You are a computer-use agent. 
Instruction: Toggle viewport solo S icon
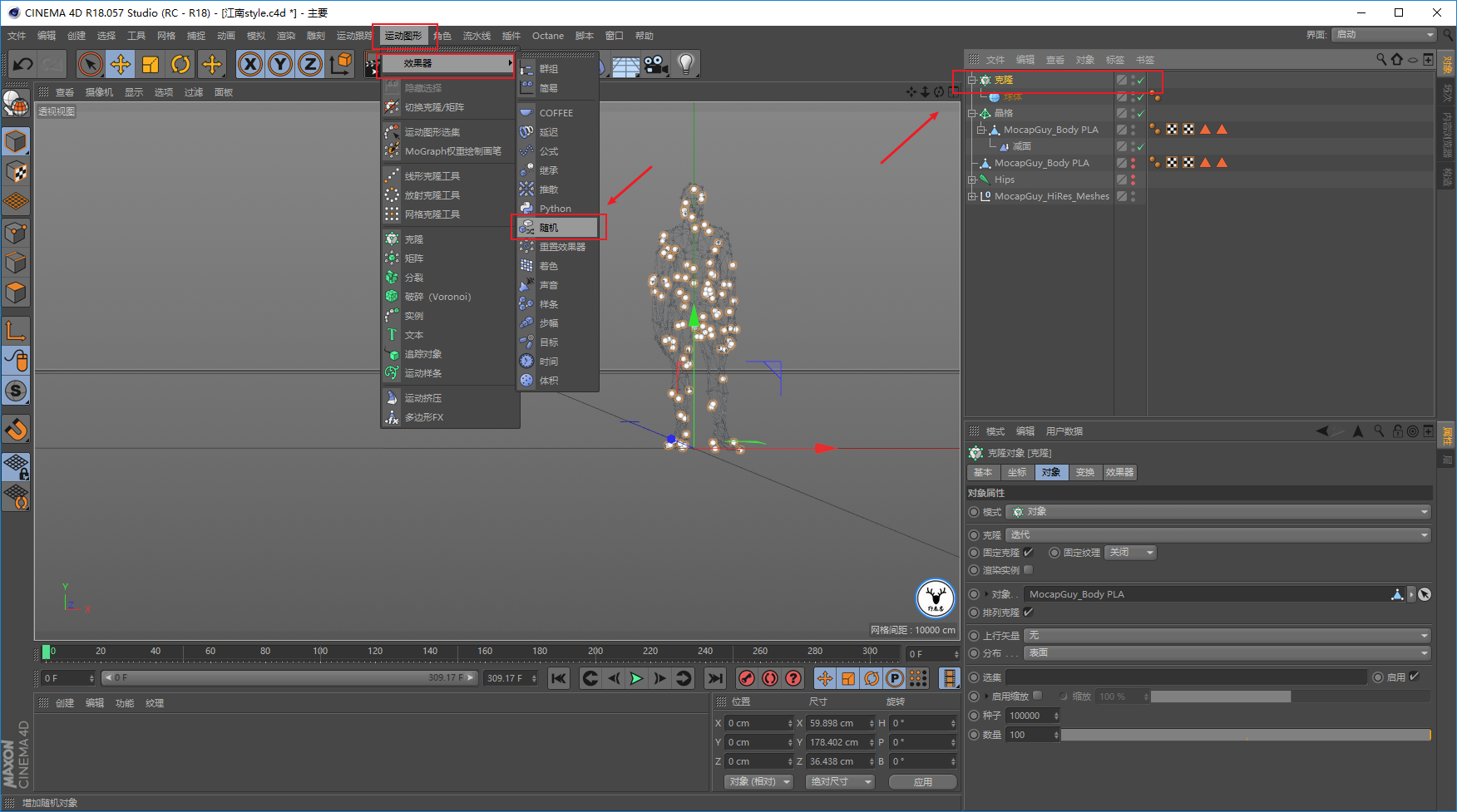[x=16, y=391]
